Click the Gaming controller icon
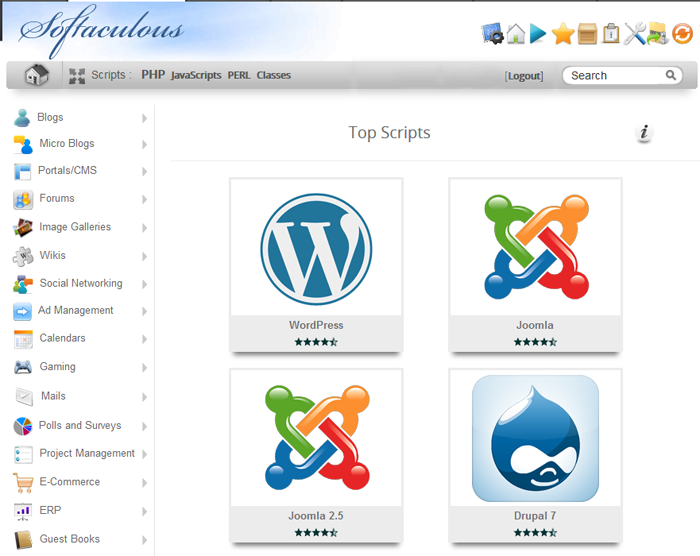 pos(23,367)
